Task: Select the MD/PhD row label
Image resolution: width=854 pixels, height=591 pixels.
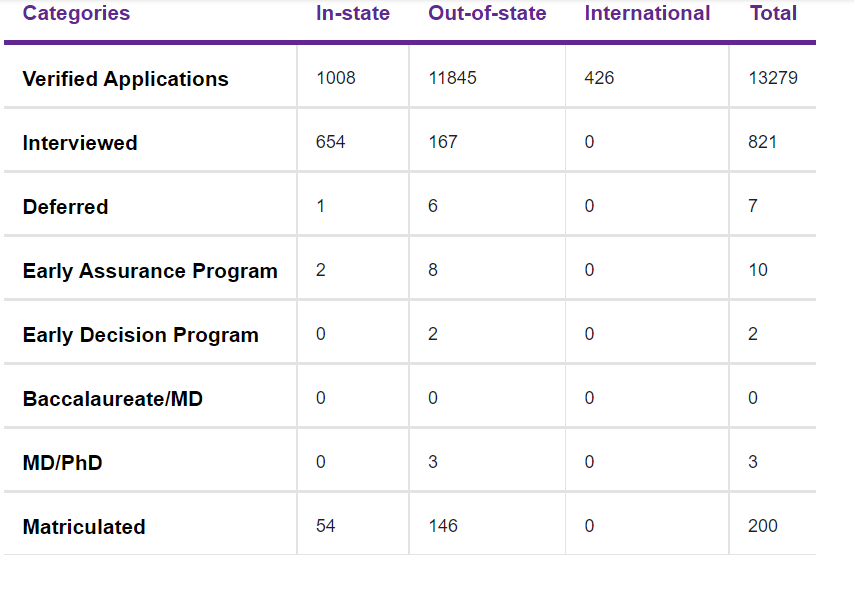Action: click(62, 463)
